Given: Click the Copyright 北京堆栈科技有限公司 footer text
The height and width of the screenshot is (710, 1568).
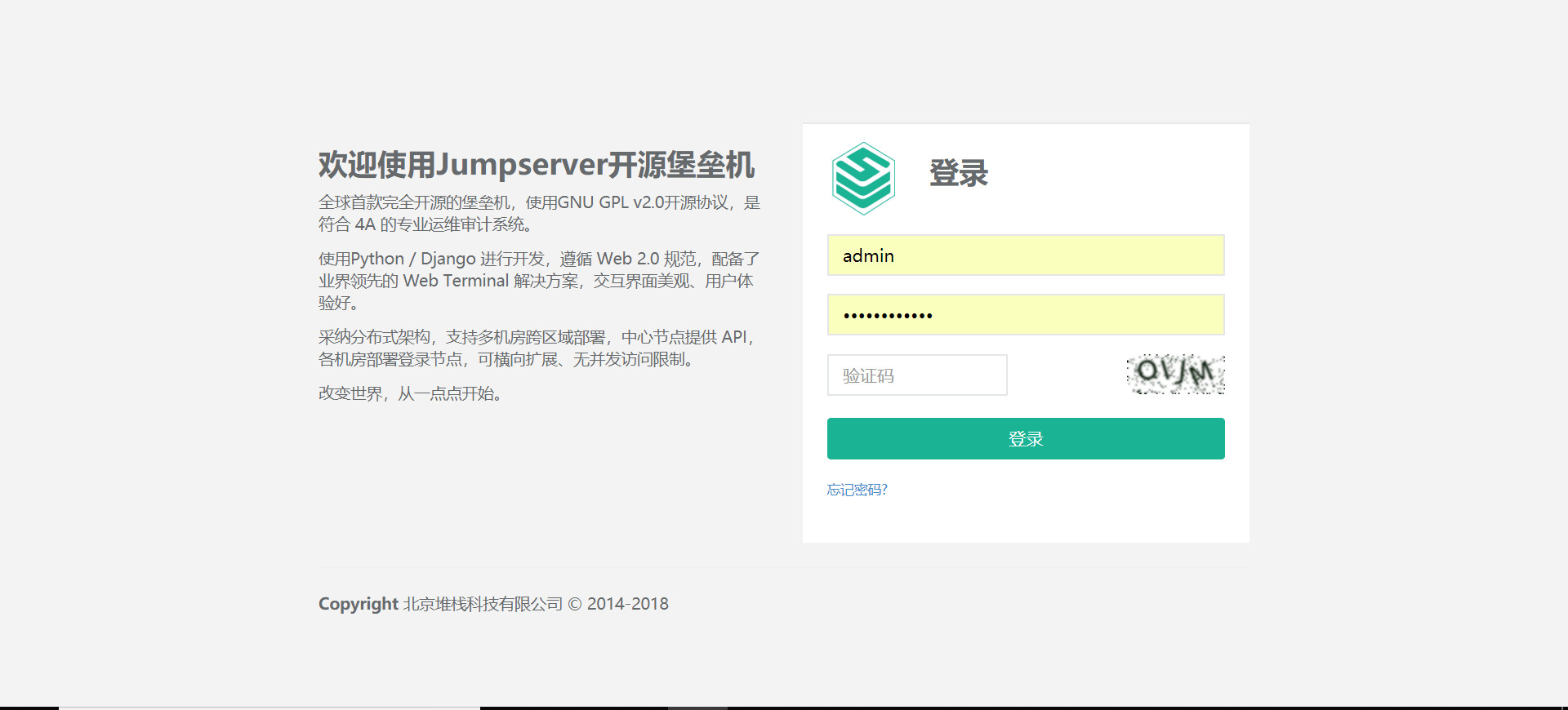Looking at the screenshot, I should pyautogui.click(x=493, y=604).
